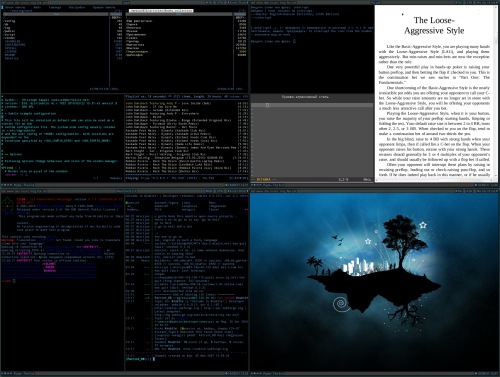Select the /public directory in left MC panel
The width and height of the screenshot is (500, 377).
[x=9, y=31]
